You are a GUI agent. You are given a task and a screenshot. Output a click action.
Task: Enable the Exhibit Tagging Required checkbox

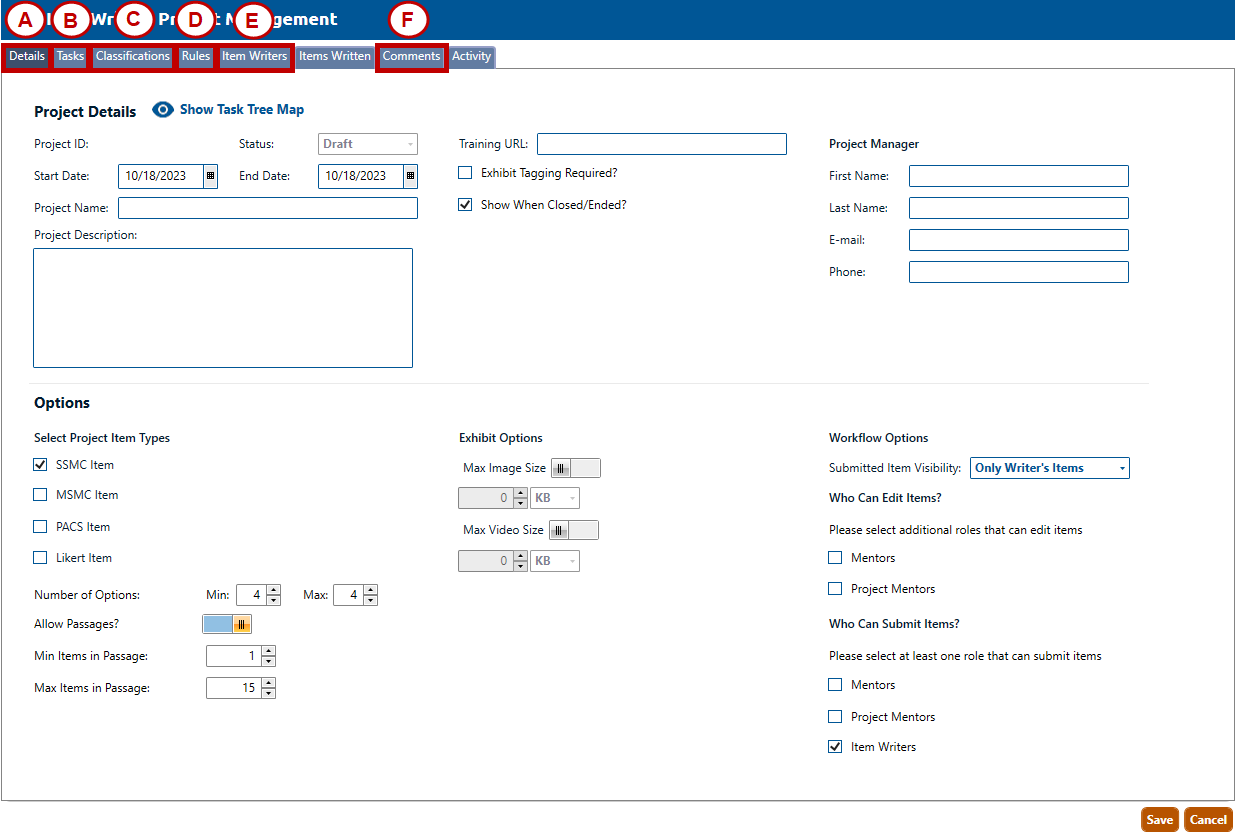pyautogui.click(x=465, y=173)
